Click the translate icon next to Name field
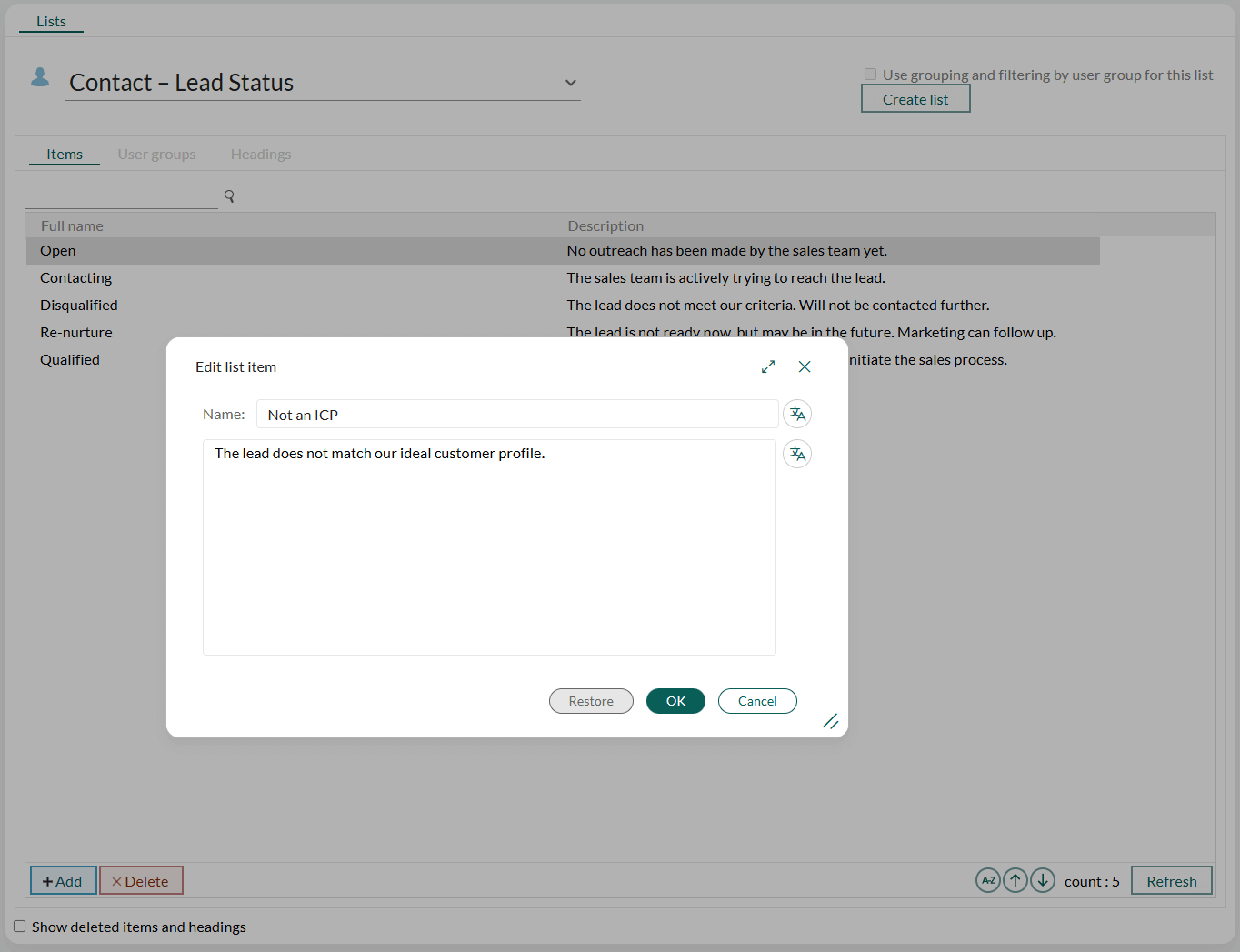The width and height of the screenshot is (1240, 952). pos(797,414)
